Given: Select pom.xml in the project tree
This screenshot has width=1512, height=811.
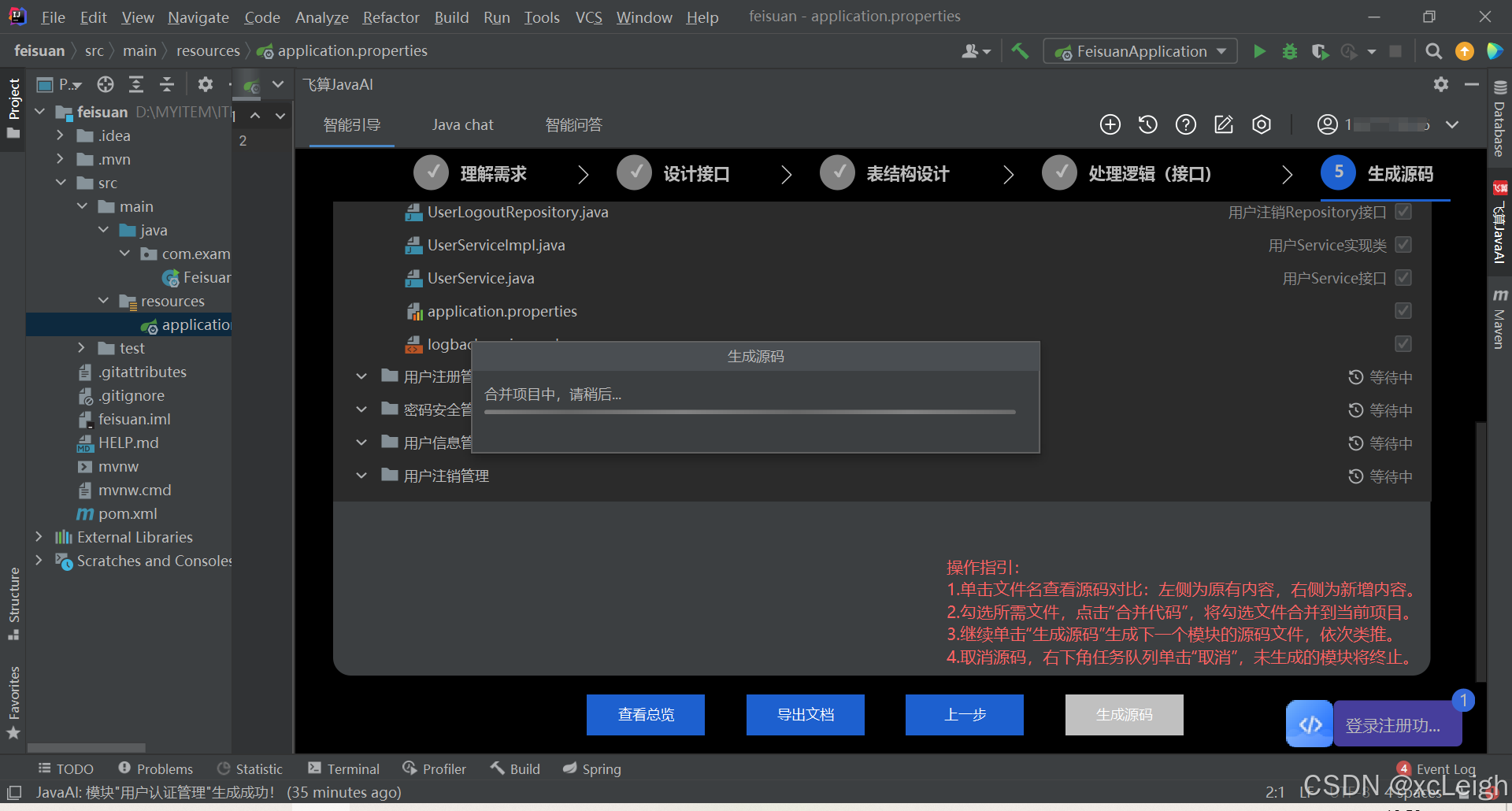Looking at the screenshot, I should (x=128, y=513).
